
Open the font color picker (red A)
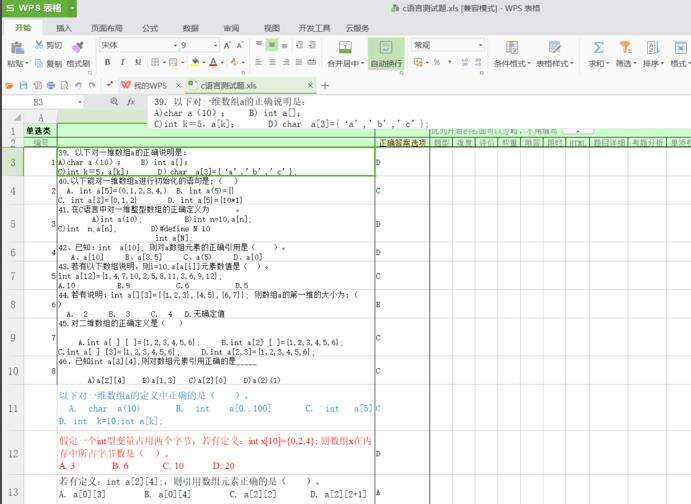coord(213,63)
